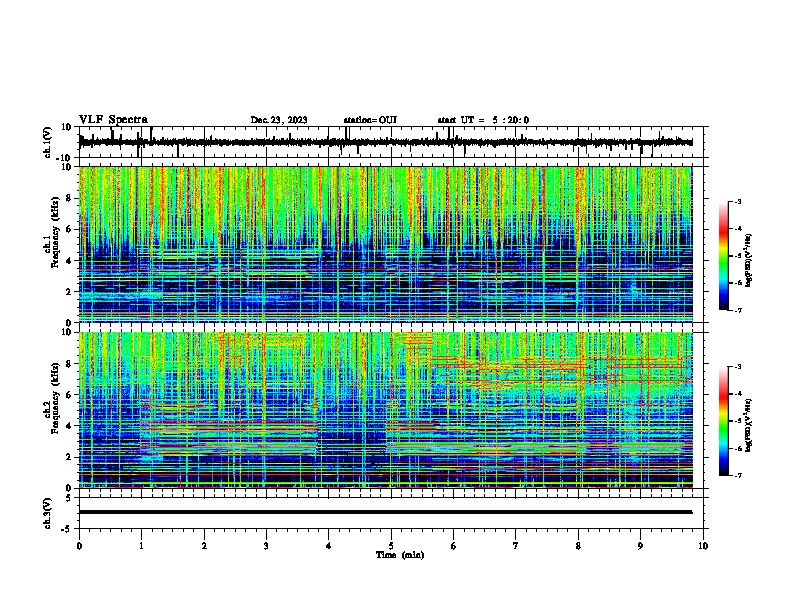Click the ch.1 "Frequency (kHz)" axis label

(55, 232)
